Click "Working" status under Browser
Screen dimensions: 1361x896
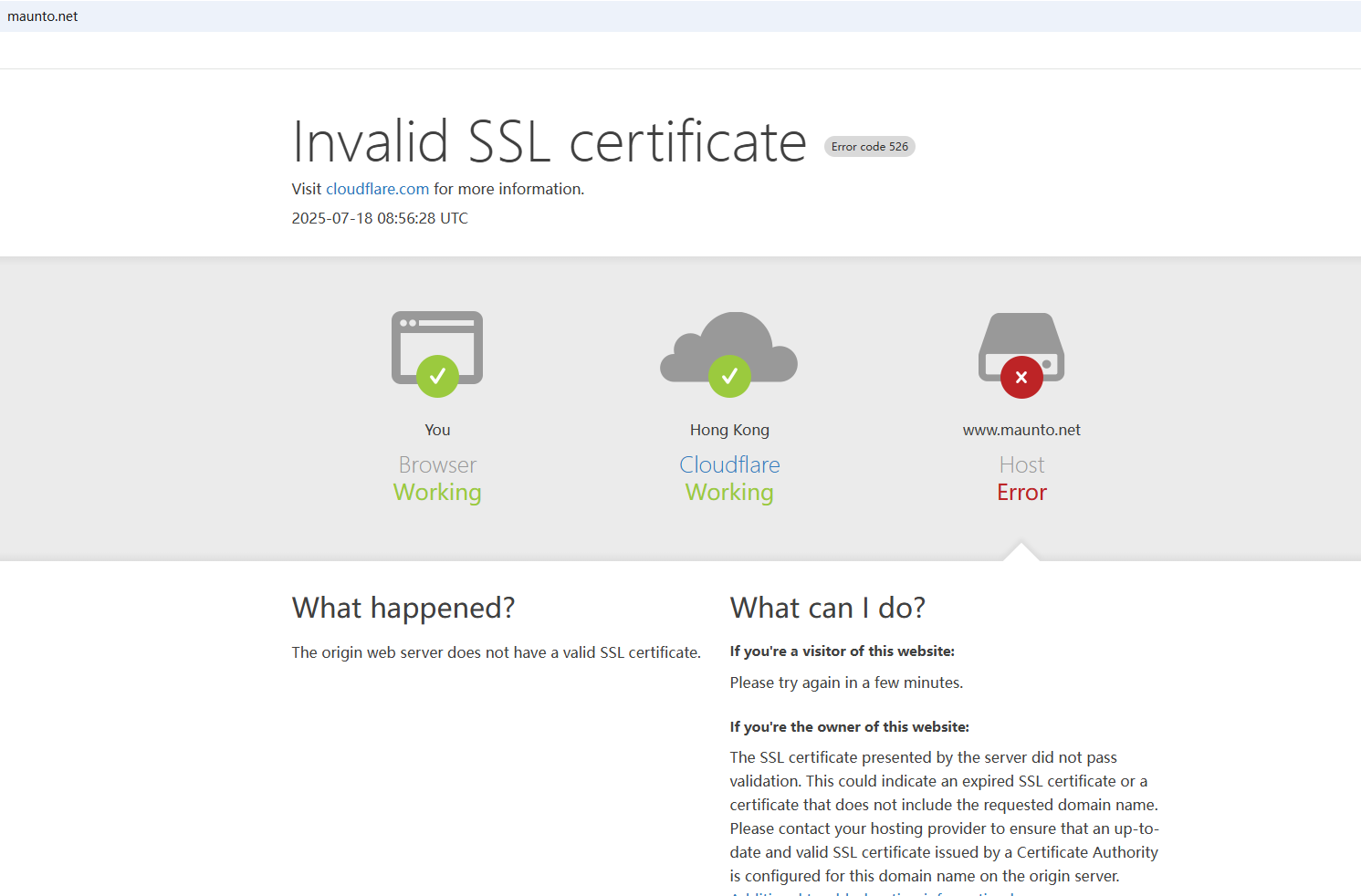[437, 493]
